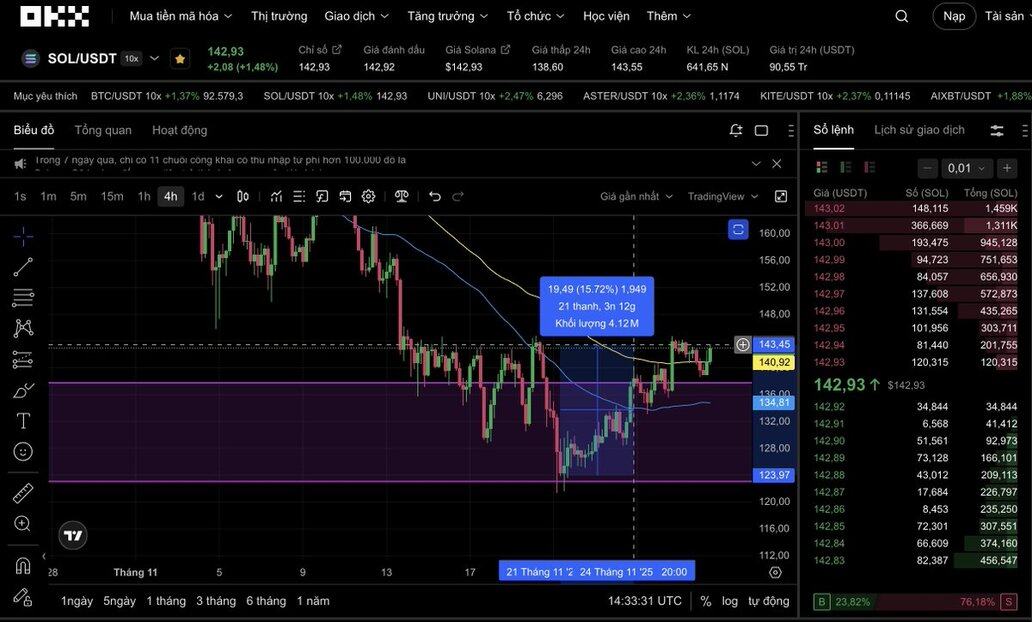Viewport: 1032px width, 622px height.
Task: Switch to Lịch sử giao dịch tab
Action: pyautogui.click(x=919, y=130)
